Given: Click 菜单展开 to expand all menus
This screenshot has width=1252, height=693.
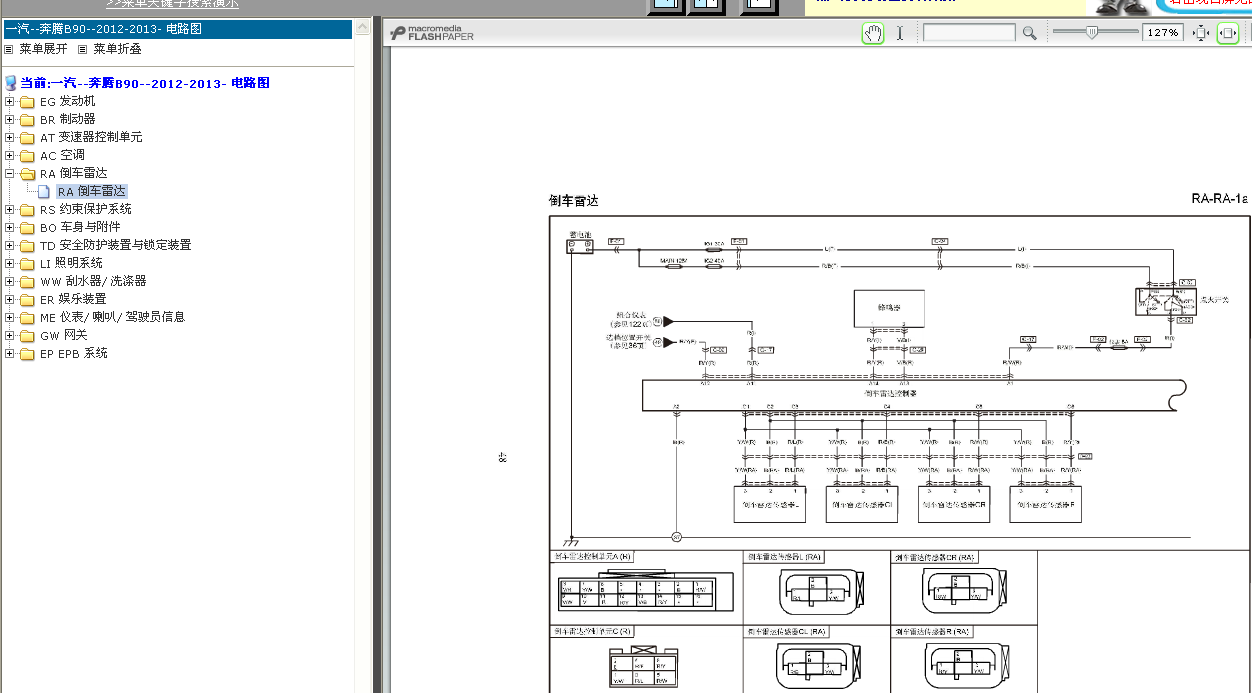Looking at the screenshot, I should click(x=43, y=48).
